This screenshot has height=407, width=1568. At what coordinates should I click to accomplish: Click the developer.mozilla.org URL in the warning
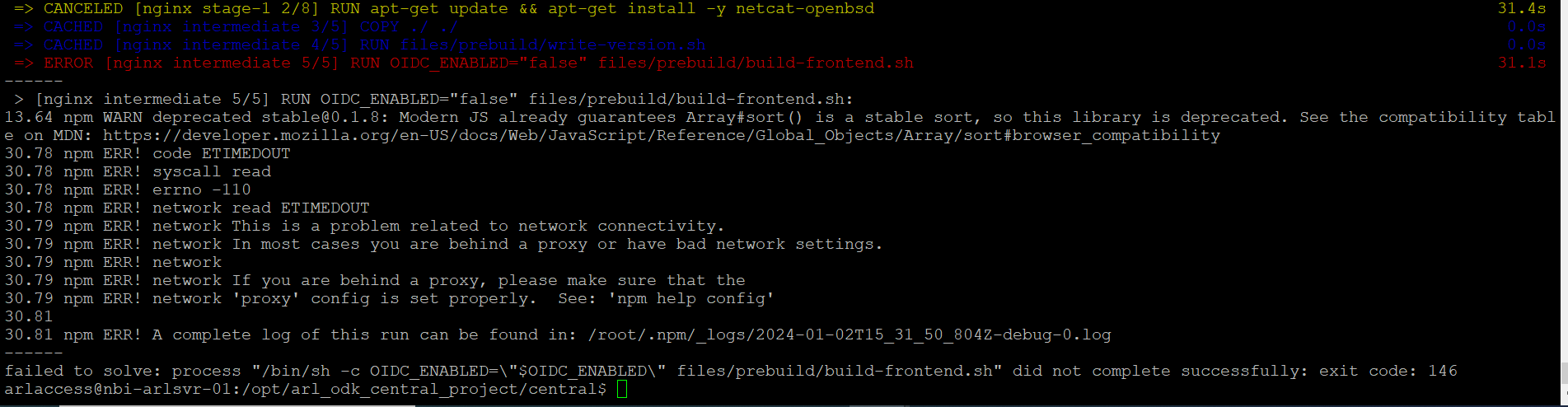(x=661, y=135)
